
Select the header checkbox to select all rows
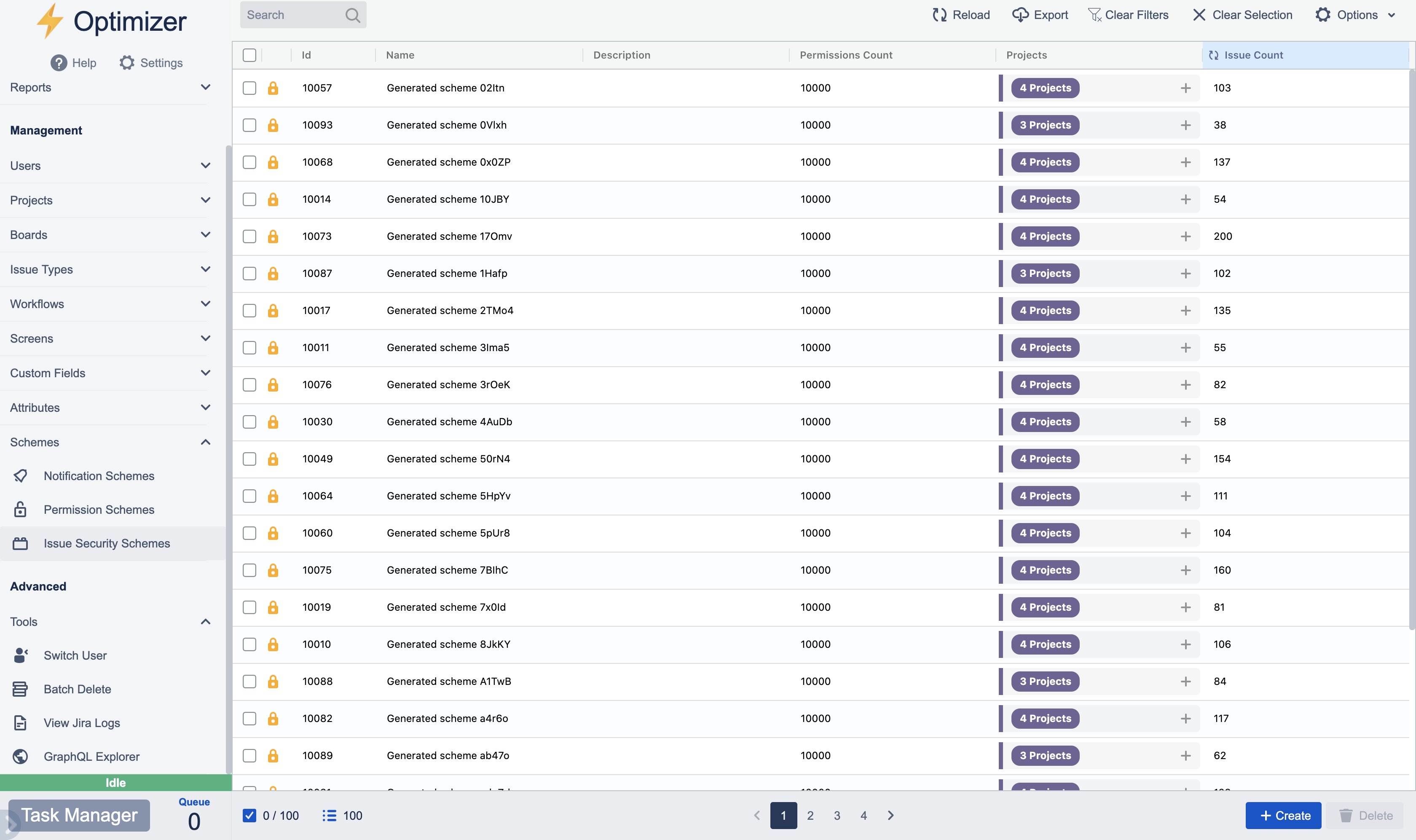tap(249, 55)
